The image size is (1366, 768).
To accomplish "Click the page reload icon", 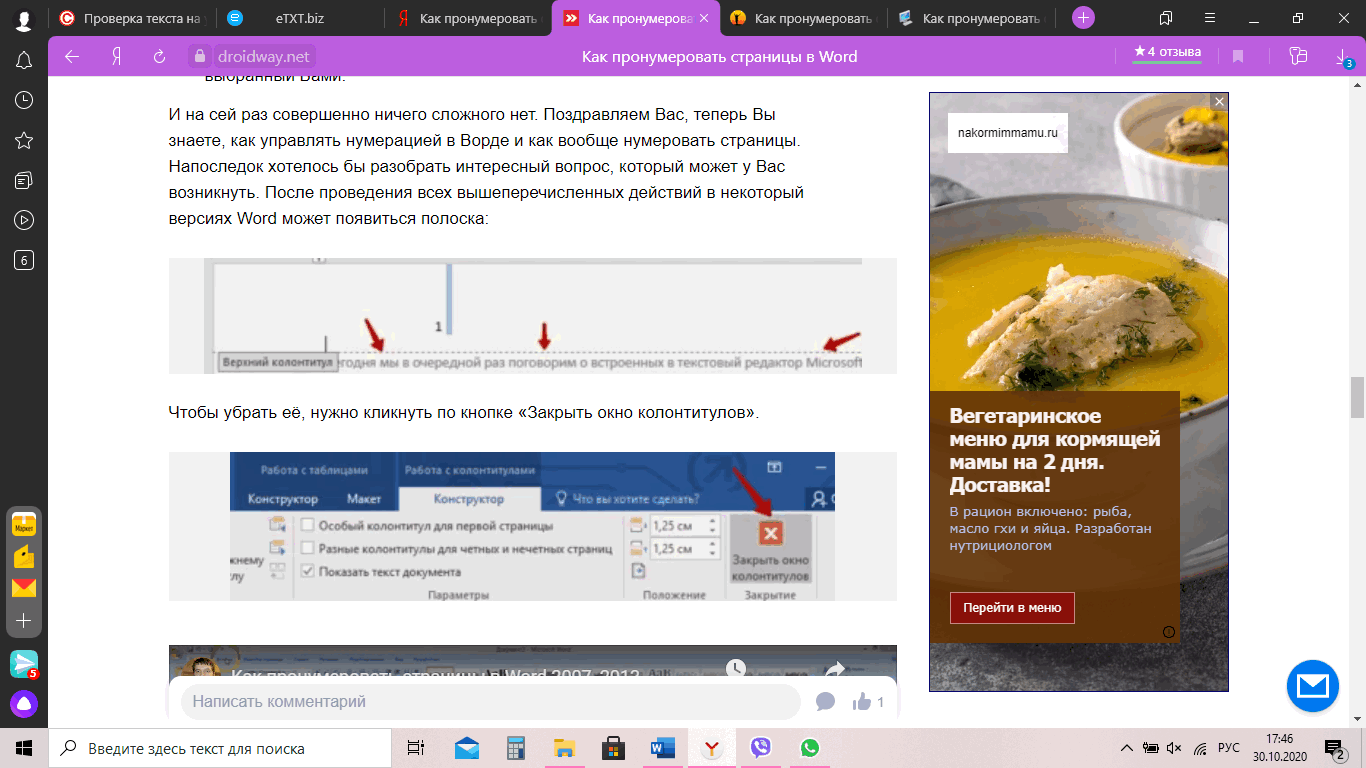I will [159, 57].
